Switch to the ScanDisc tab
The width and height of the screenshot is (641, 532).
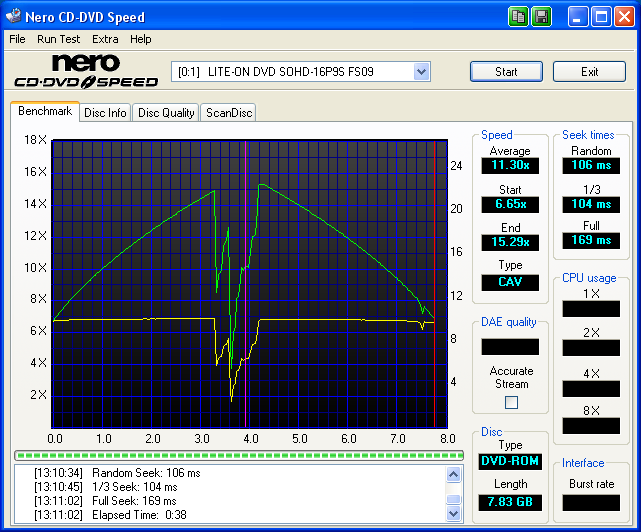tap(229, 112)
